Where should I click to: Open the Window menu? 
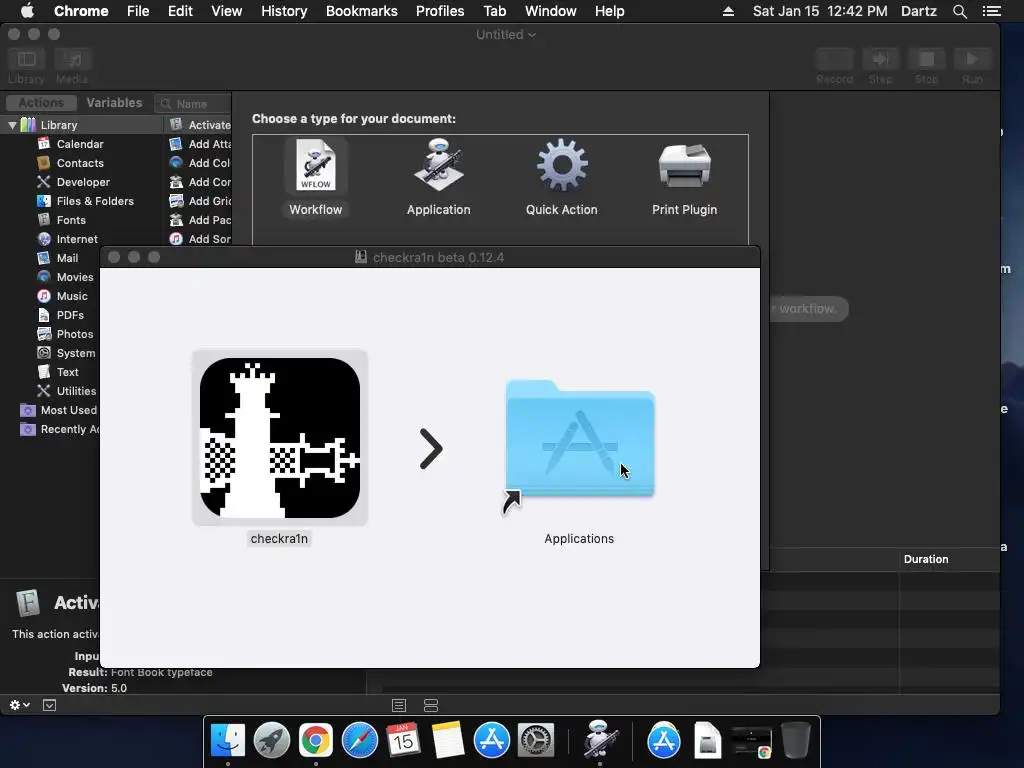point(551,11)
